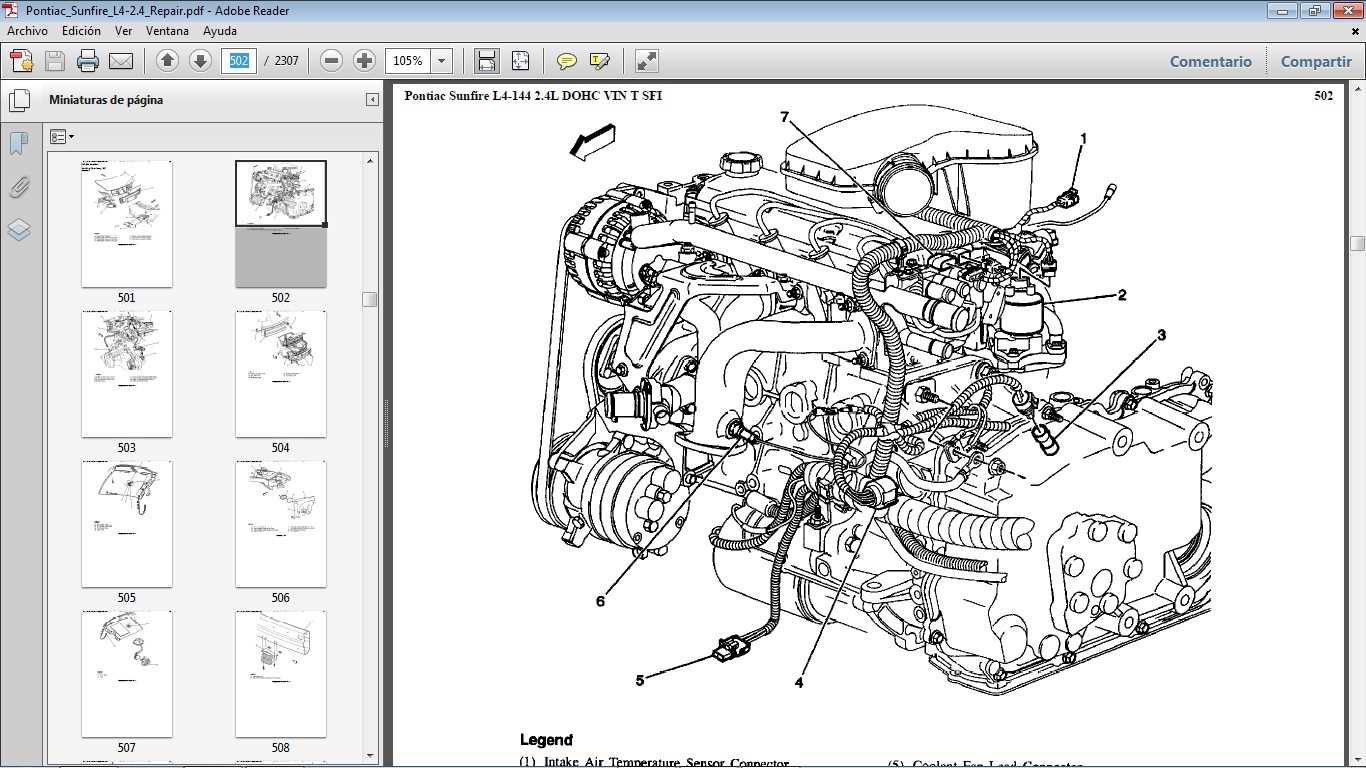Open the Edición menu
Screen dimensions: 1366x768
coord(81,31)
